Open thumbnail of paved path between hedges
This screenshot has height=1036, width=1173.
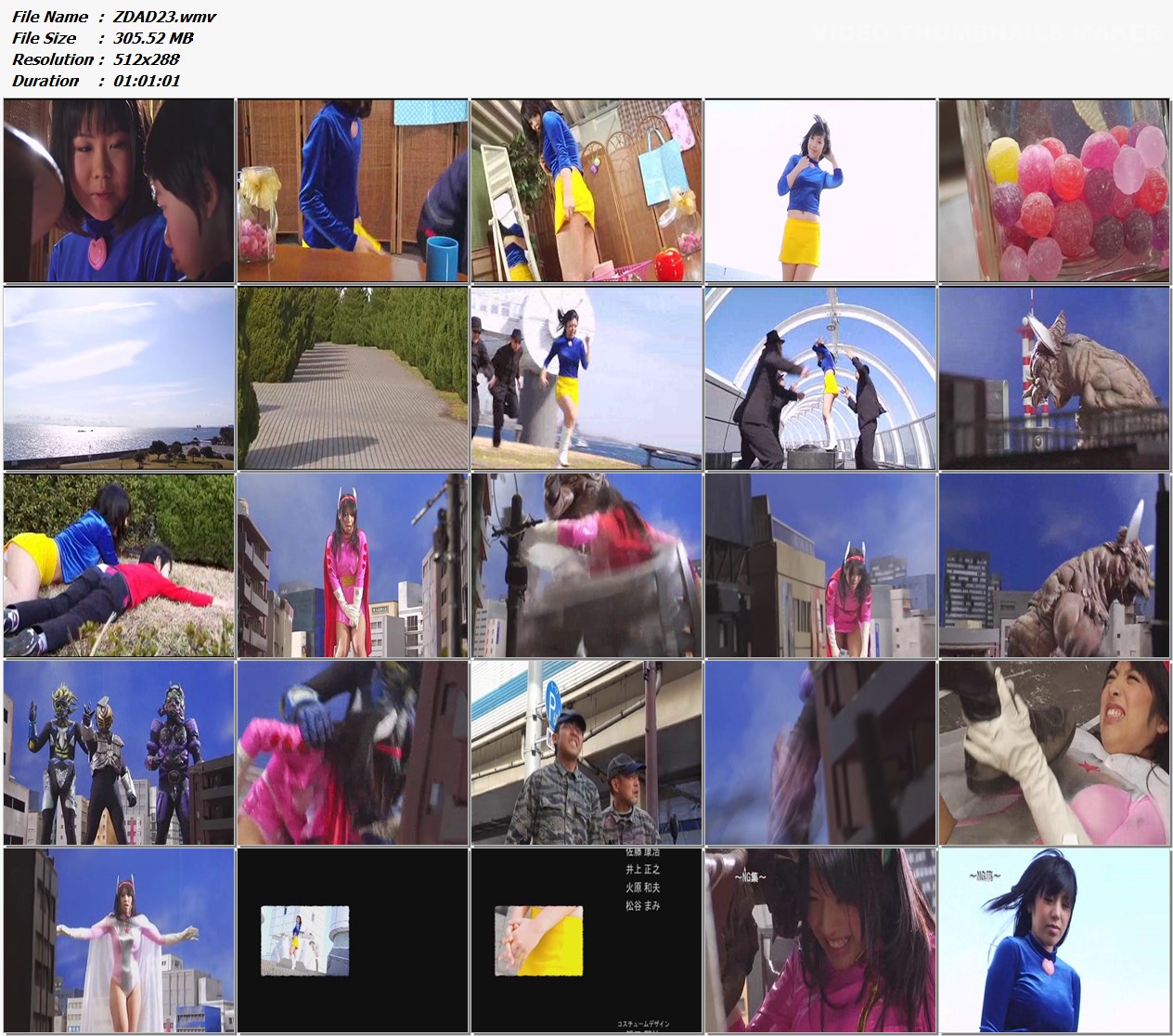(x=353, y=378)
